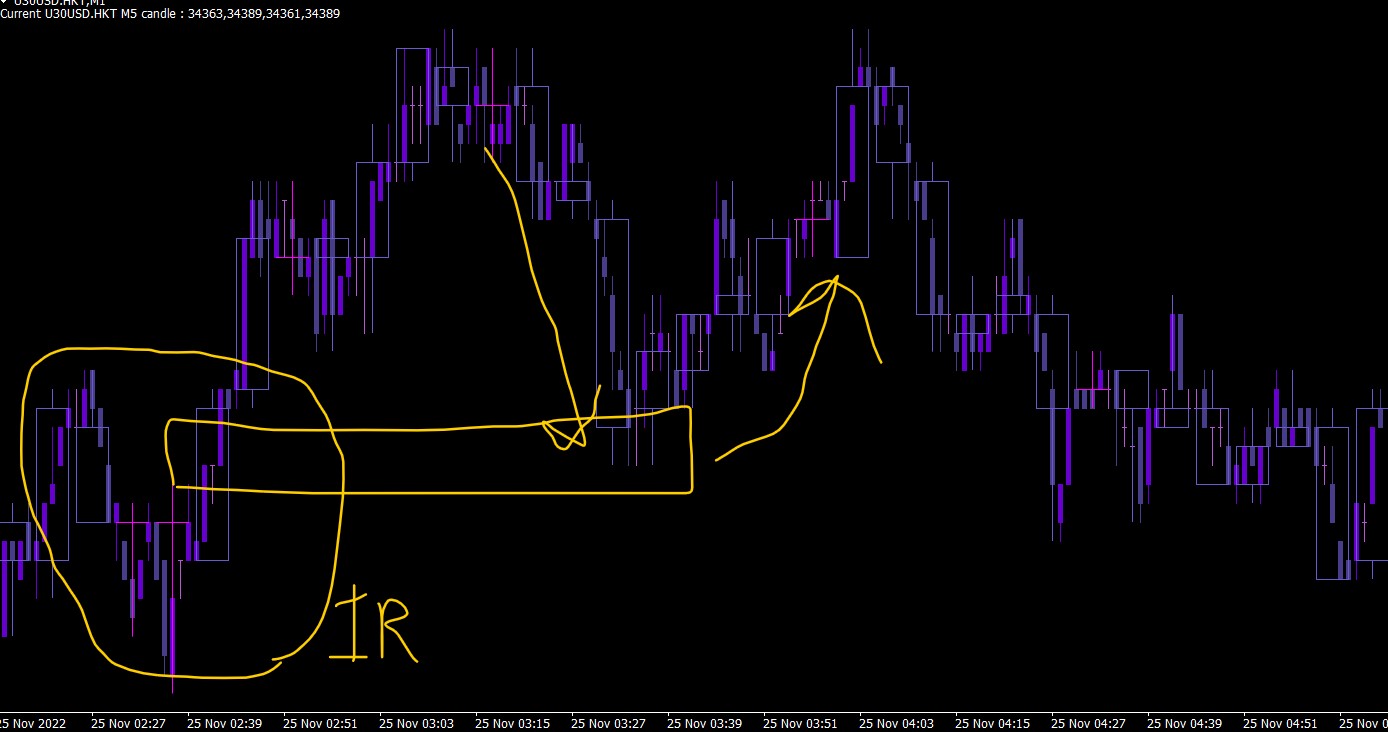
Task: Click the '25 Nov 03:03' time axis label
Action: pos(418,723)
